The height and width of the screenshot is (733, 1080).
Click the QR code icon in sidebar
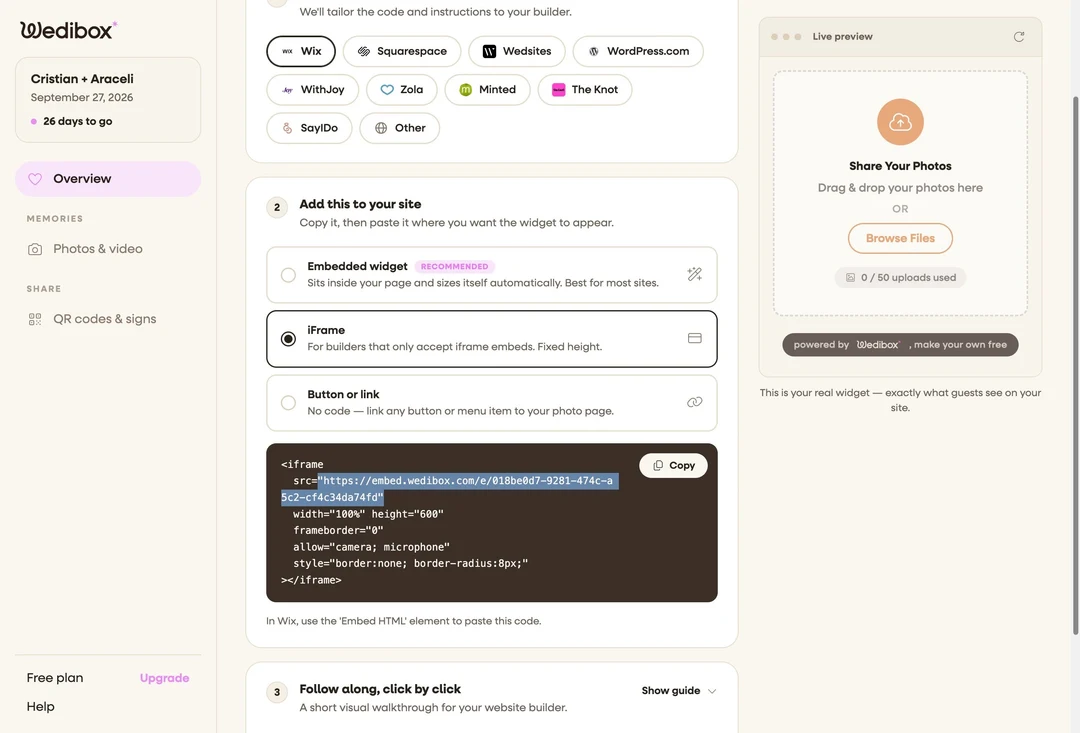[35, 319]
